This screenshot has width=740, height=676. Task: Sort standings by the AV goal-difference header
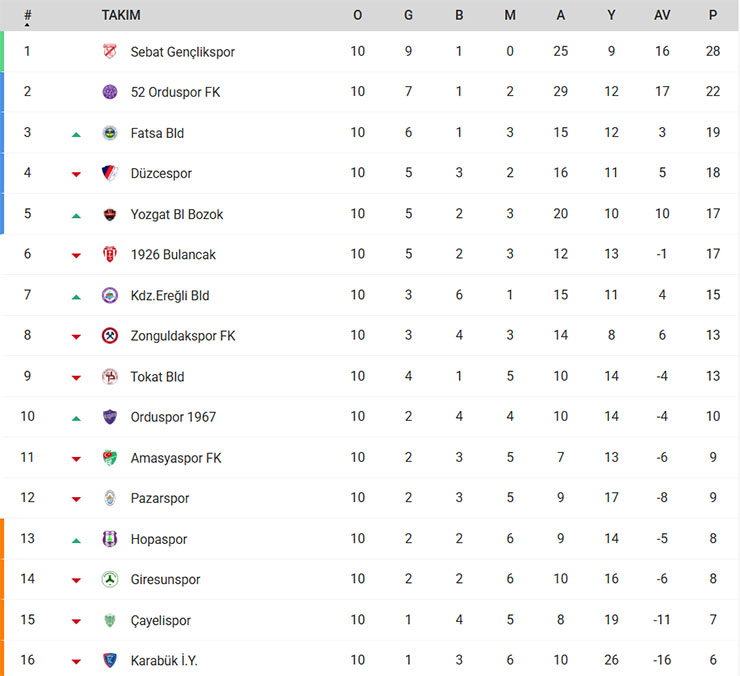pyautogui.click(x=662, y=15)
